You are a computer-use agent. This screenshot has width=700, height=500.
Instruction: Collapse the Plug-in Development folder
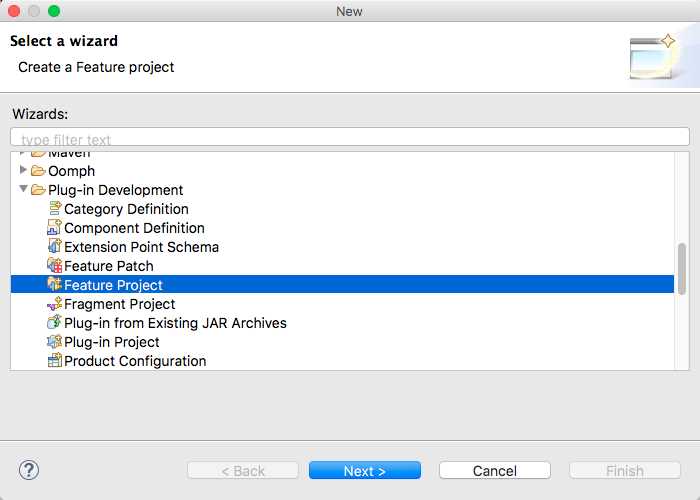[x=24, y=189]
